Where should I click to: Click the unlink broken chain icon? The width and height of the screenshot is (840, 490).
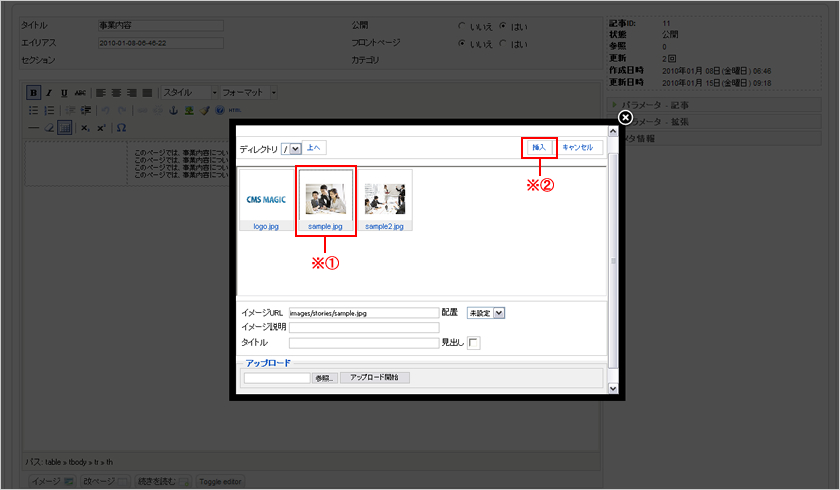pos(158,110)
